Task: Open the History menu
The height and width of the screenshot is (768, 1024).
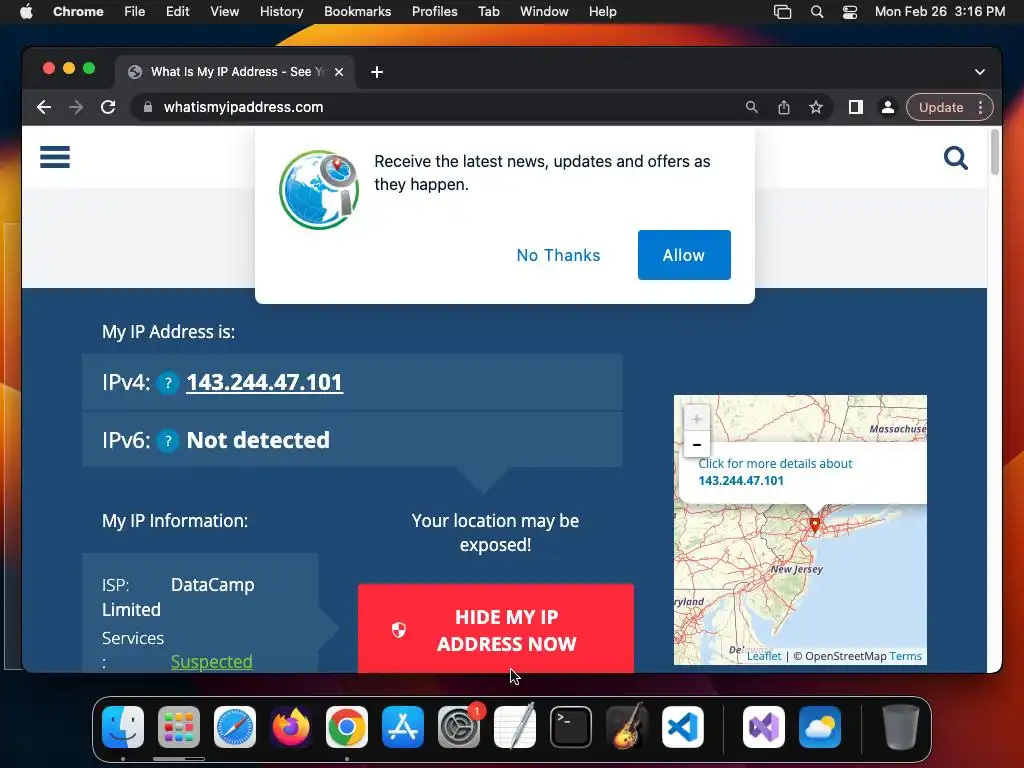Action: point(281,11)
